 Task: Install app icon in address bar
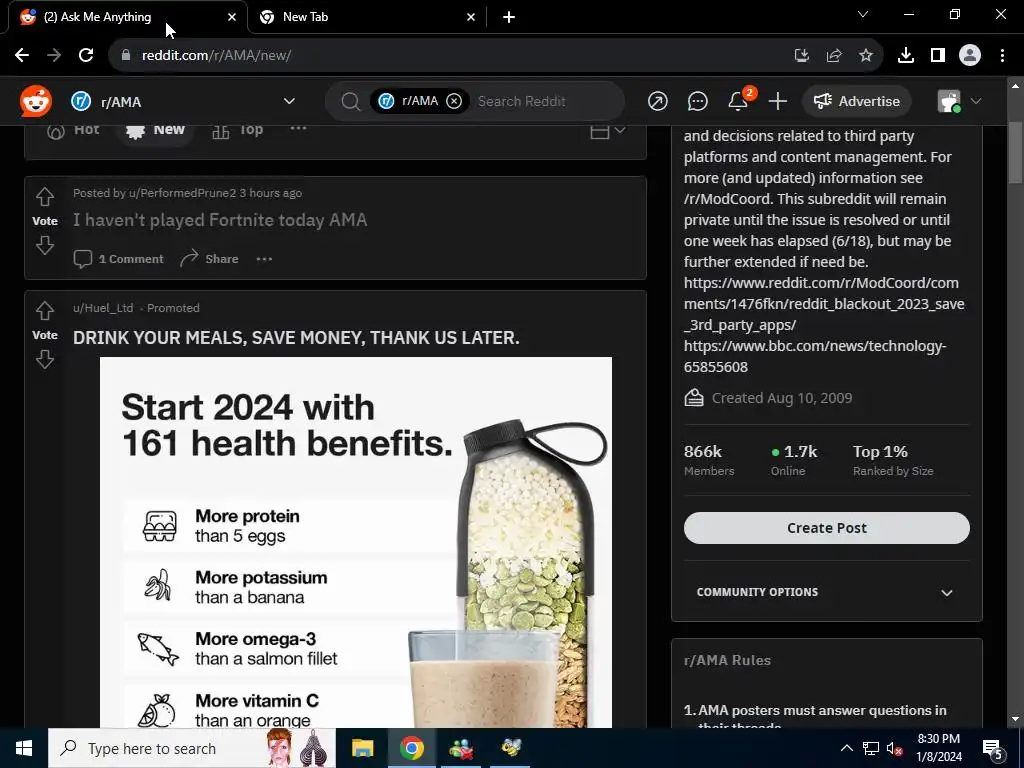[801, 56]
